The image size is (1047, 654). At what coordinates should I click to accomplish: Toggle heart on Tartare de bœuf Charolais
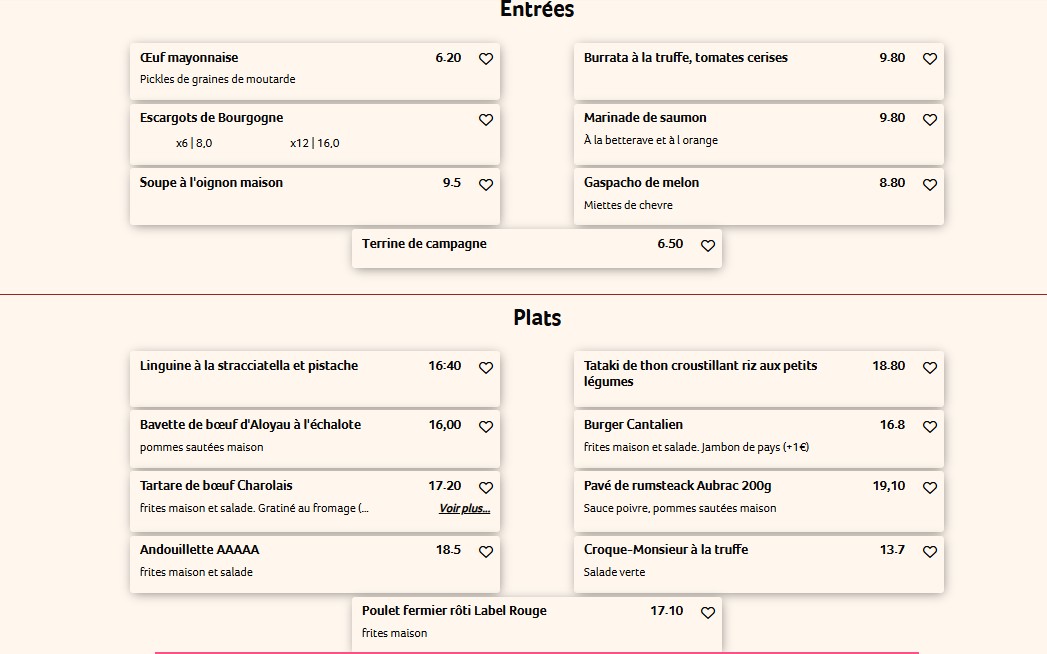coord(486,488)
